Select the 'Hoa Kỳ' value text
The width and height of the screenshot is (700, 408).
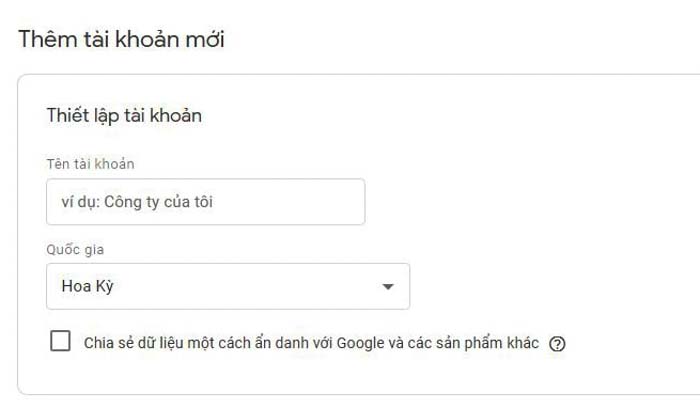click(88, 286)
